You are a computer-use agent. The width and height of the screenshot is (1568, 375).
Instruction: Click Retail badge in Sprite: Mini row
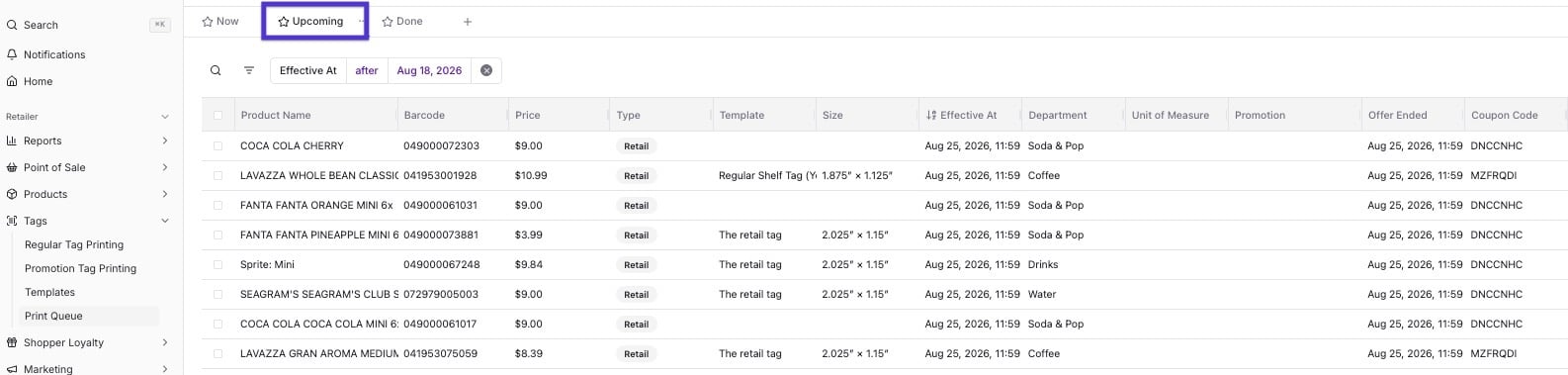point(637,264)
